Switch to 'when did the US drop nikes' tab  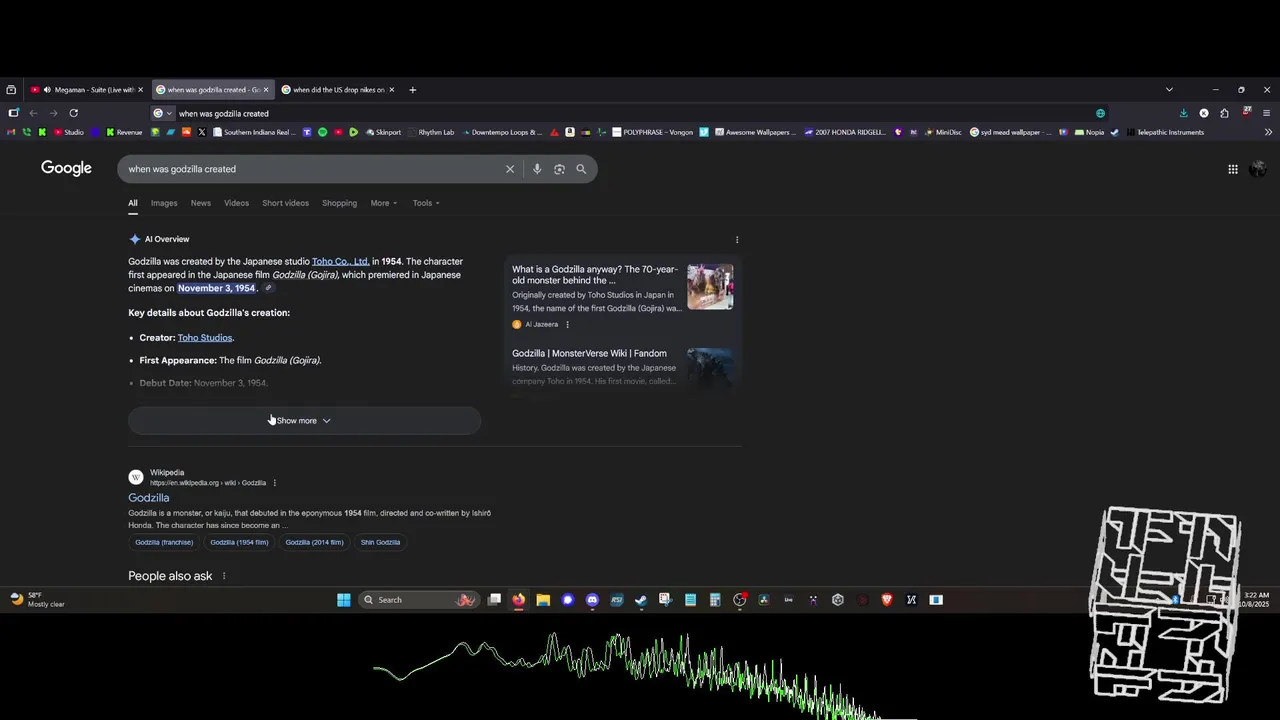(x=338, y=90)
